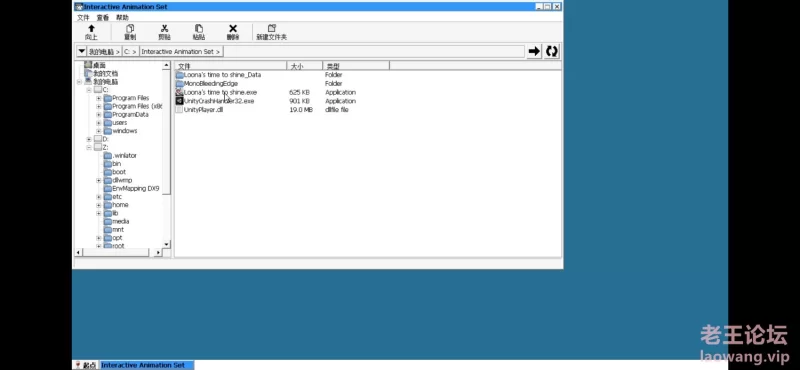
Task: Sort by the 大小 size column header
Action: [x=305, y=66]
